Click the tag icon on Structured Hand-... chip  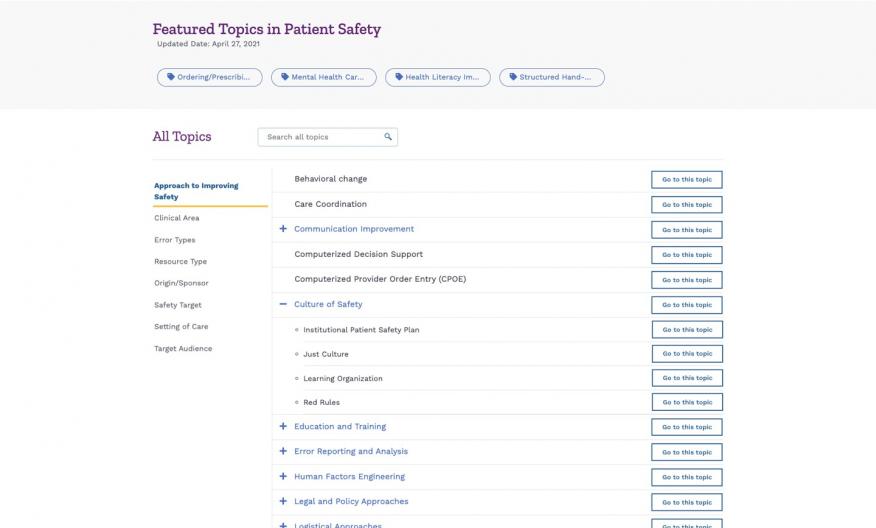tap(513, 77)
